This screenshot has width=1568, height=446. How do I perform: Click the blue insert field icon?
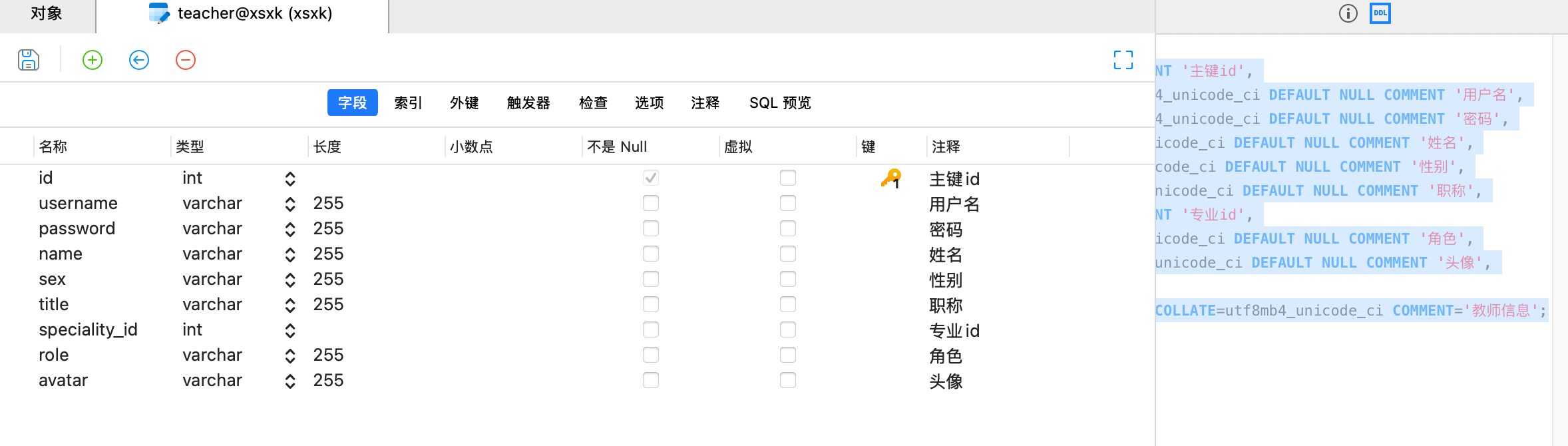(139, 60)
